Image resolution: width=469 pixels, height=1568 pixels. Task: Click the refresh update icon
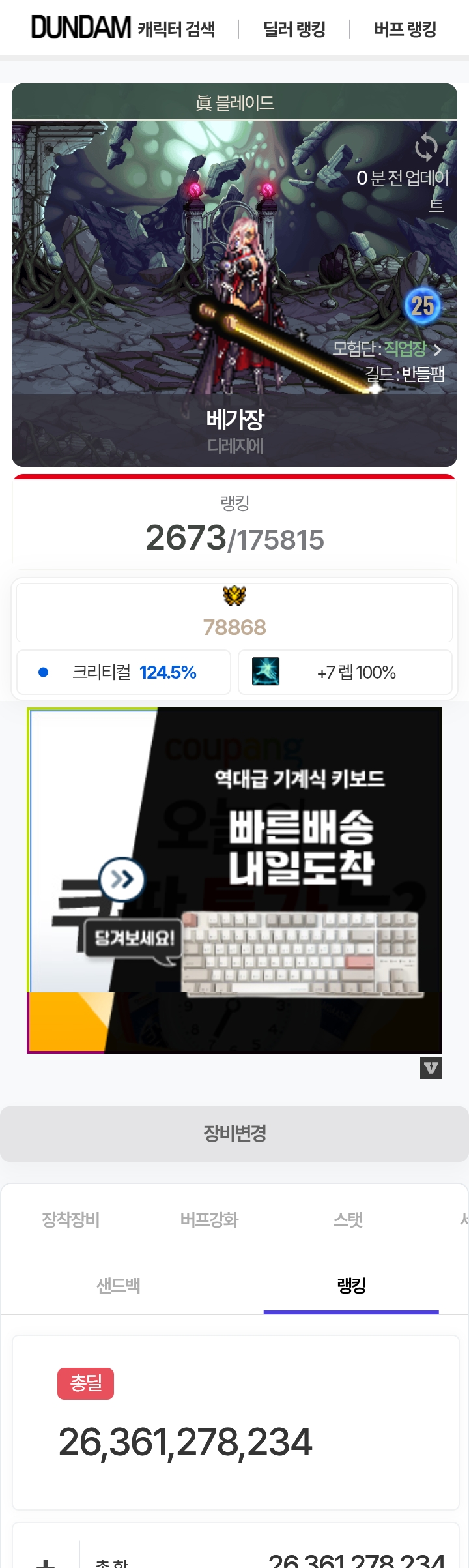[x=426, y=147]
